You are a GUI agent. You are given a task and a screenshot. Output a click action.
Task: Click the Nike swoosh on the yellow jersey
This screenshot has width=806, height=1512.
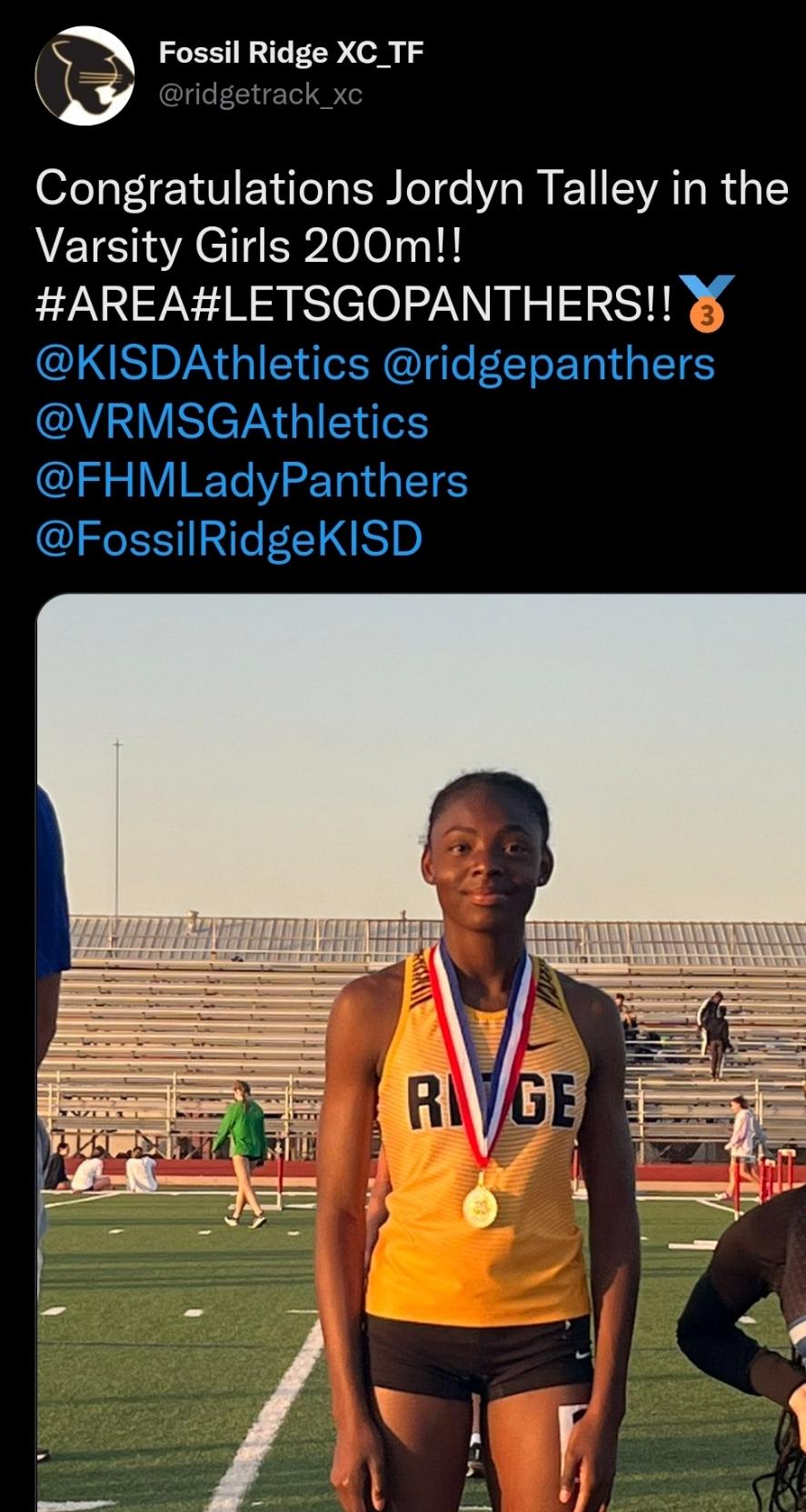coord(540,1049)
